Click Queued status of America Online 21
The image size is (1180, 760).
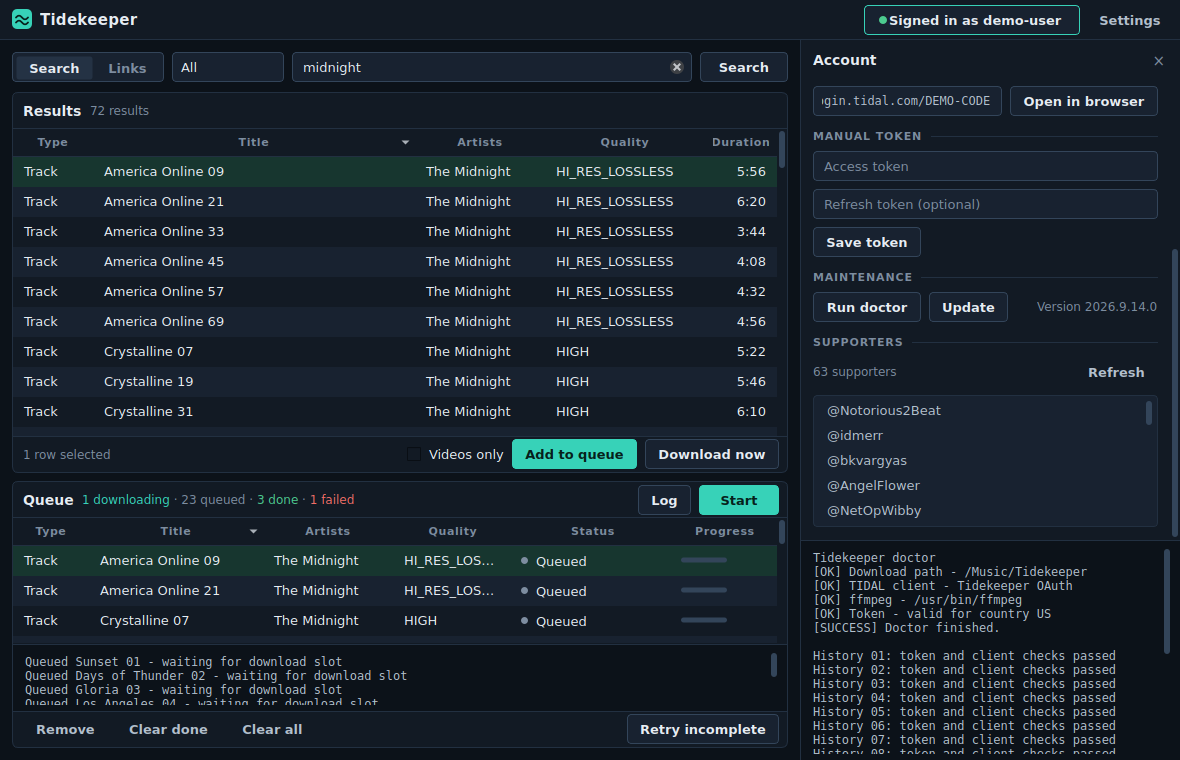pos(554,591)
